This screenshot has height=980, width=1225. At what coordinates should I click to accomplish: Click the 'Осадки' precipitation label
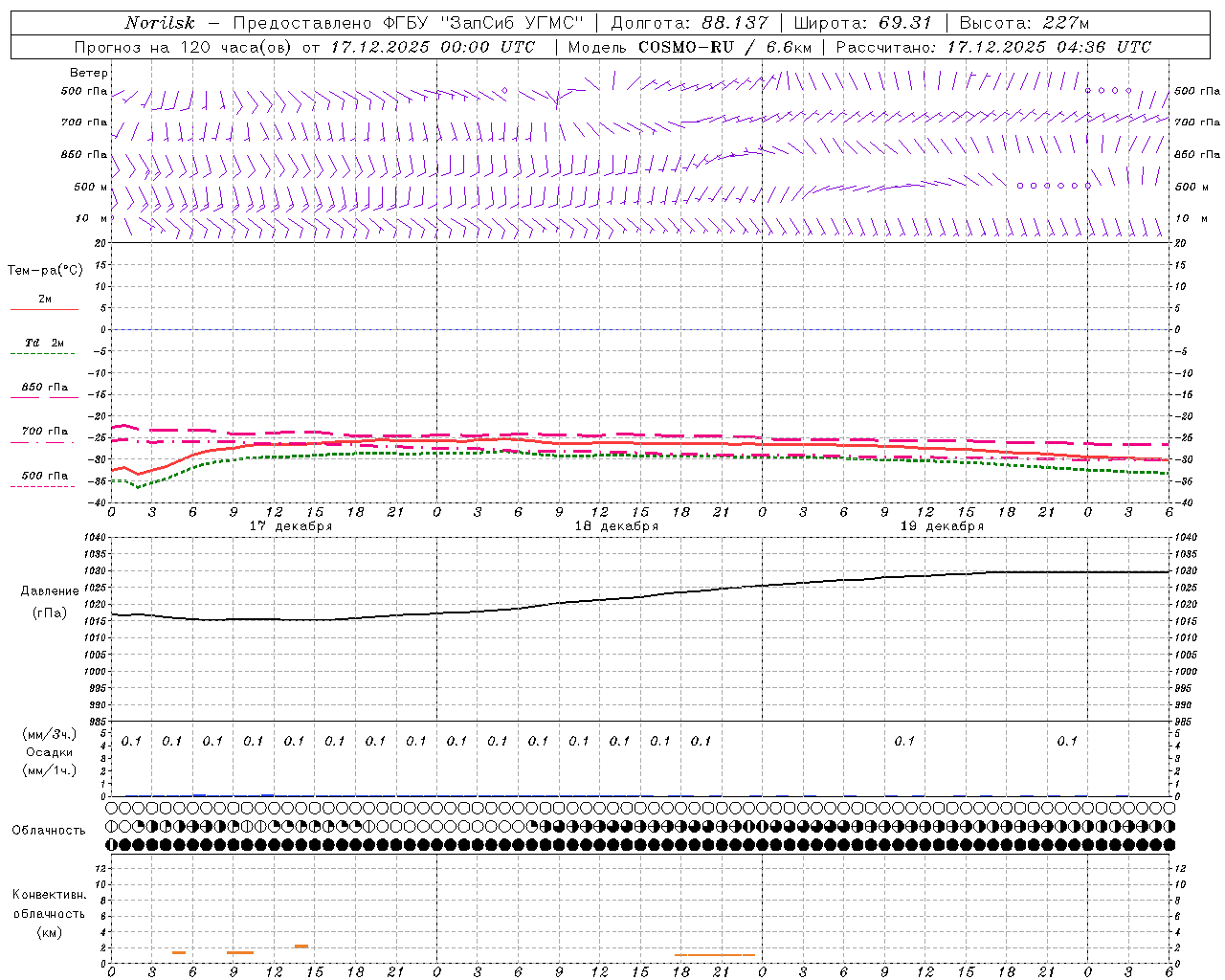49,752
